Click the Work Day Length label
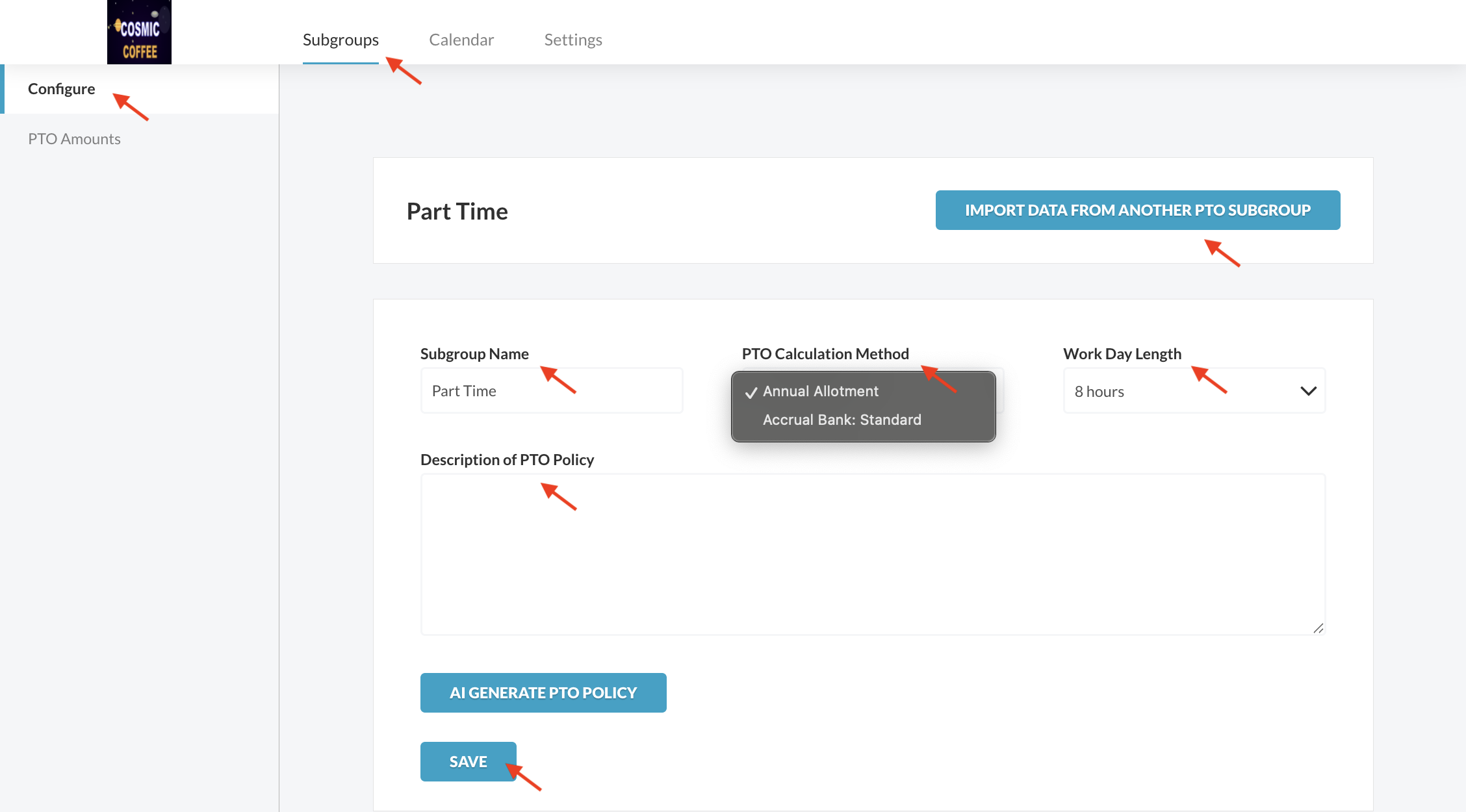The image size is (1466, 812). point(1122,354)
